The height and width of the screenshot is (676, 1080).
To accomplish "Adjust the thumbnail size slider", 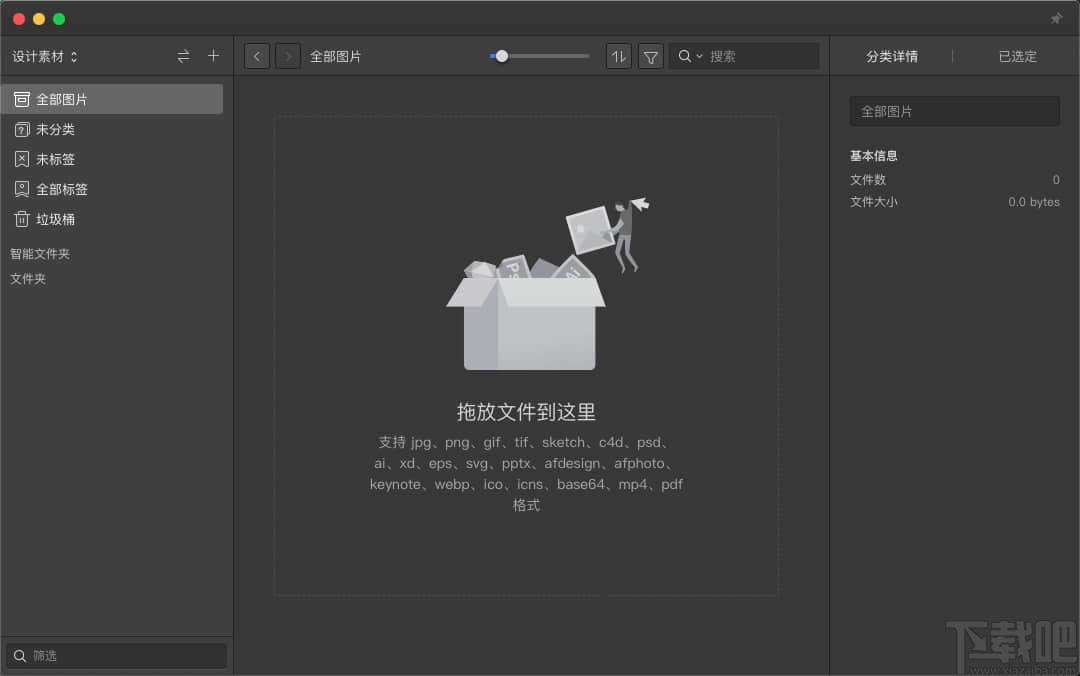I will point(501,56).
